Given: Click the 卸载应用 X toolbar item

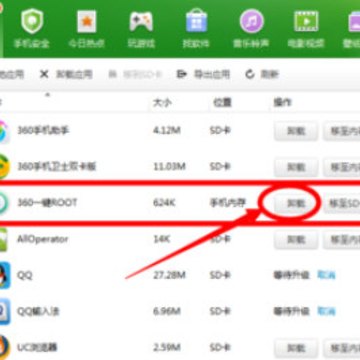Looking at the screenshot, I should 66,74.
